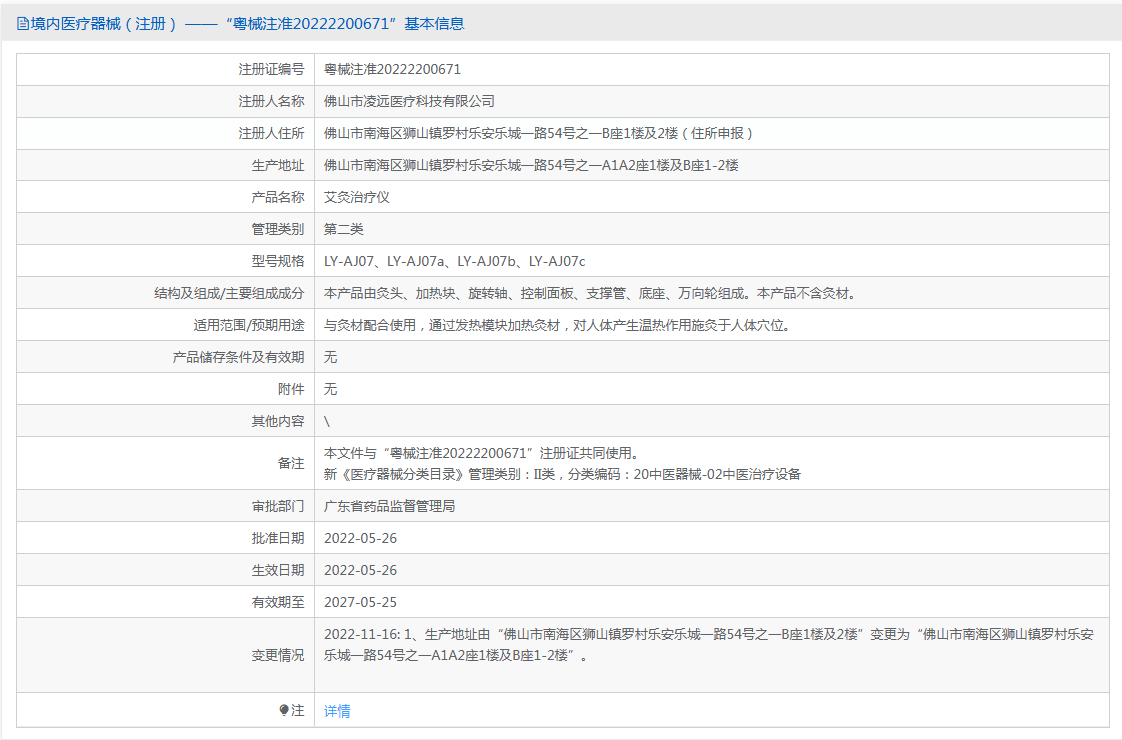1122x740 pixels.
Task: Click the 生效日期 label
Action: click(278, 570)
